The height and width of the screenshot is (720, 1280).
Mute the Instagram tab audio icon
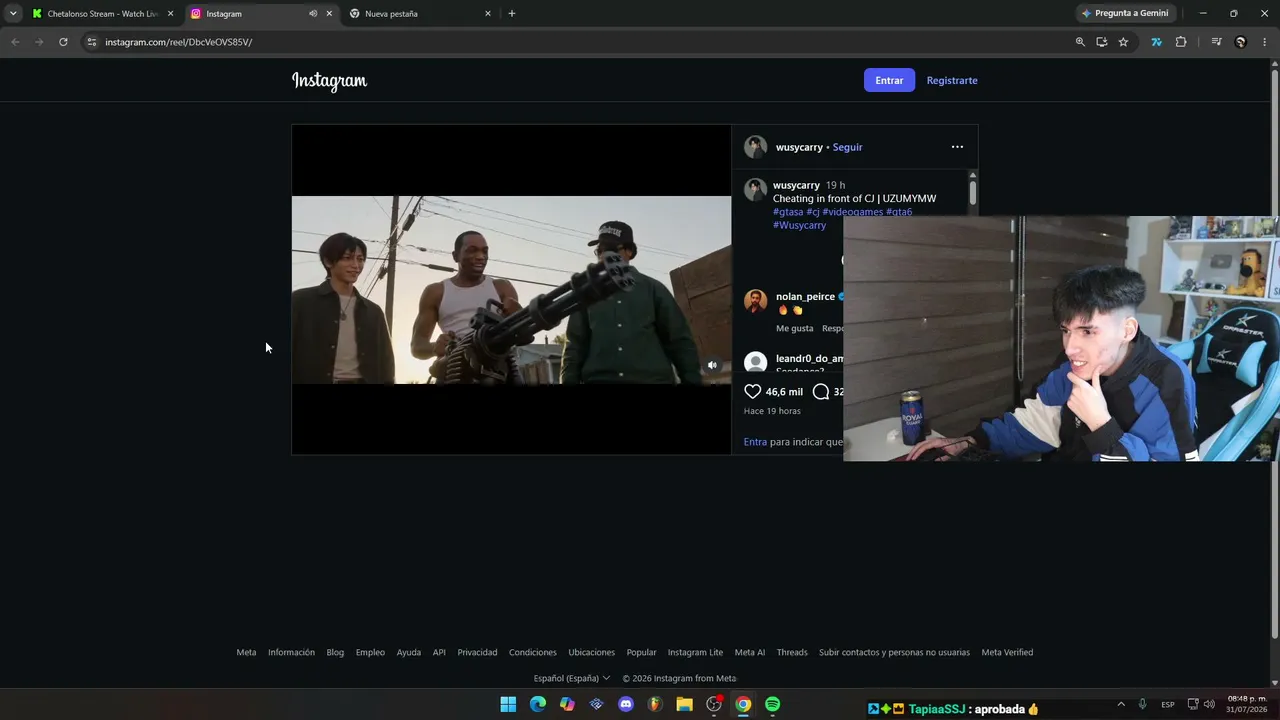click(313, 14)
